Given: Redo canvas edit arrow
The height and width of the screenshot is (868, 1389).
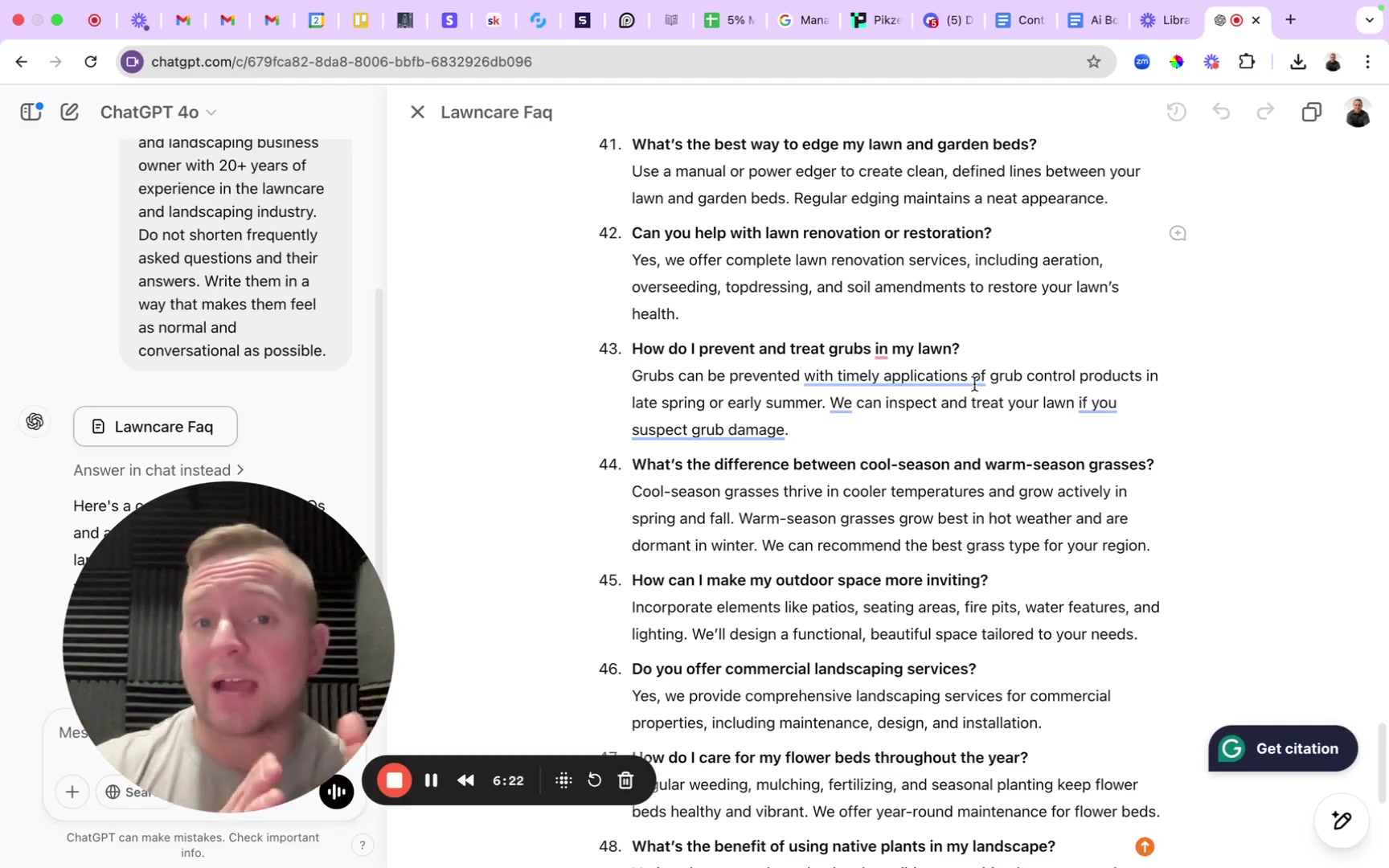Looking at the screenshot, I should [x=1265, y=112].
